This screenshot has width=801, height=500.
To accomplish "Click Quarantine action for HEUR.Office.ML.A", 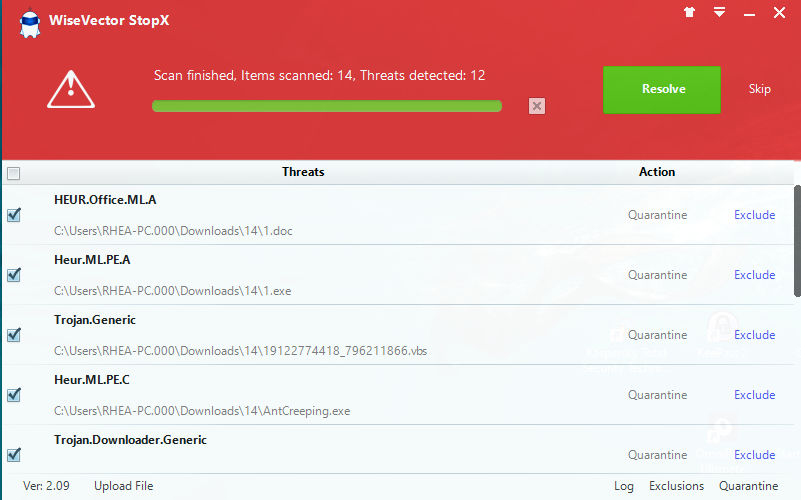I will tap(657, 215).
